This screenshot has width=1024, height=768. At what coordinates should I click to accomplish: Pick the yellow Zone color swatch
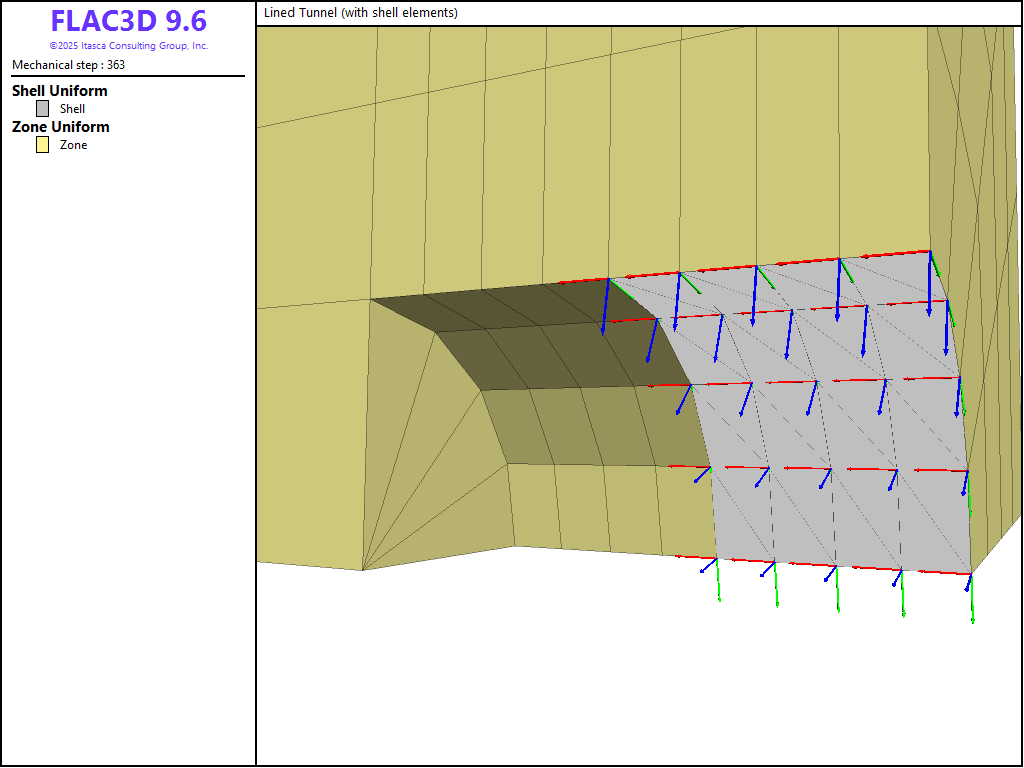(x=42, y=145)
